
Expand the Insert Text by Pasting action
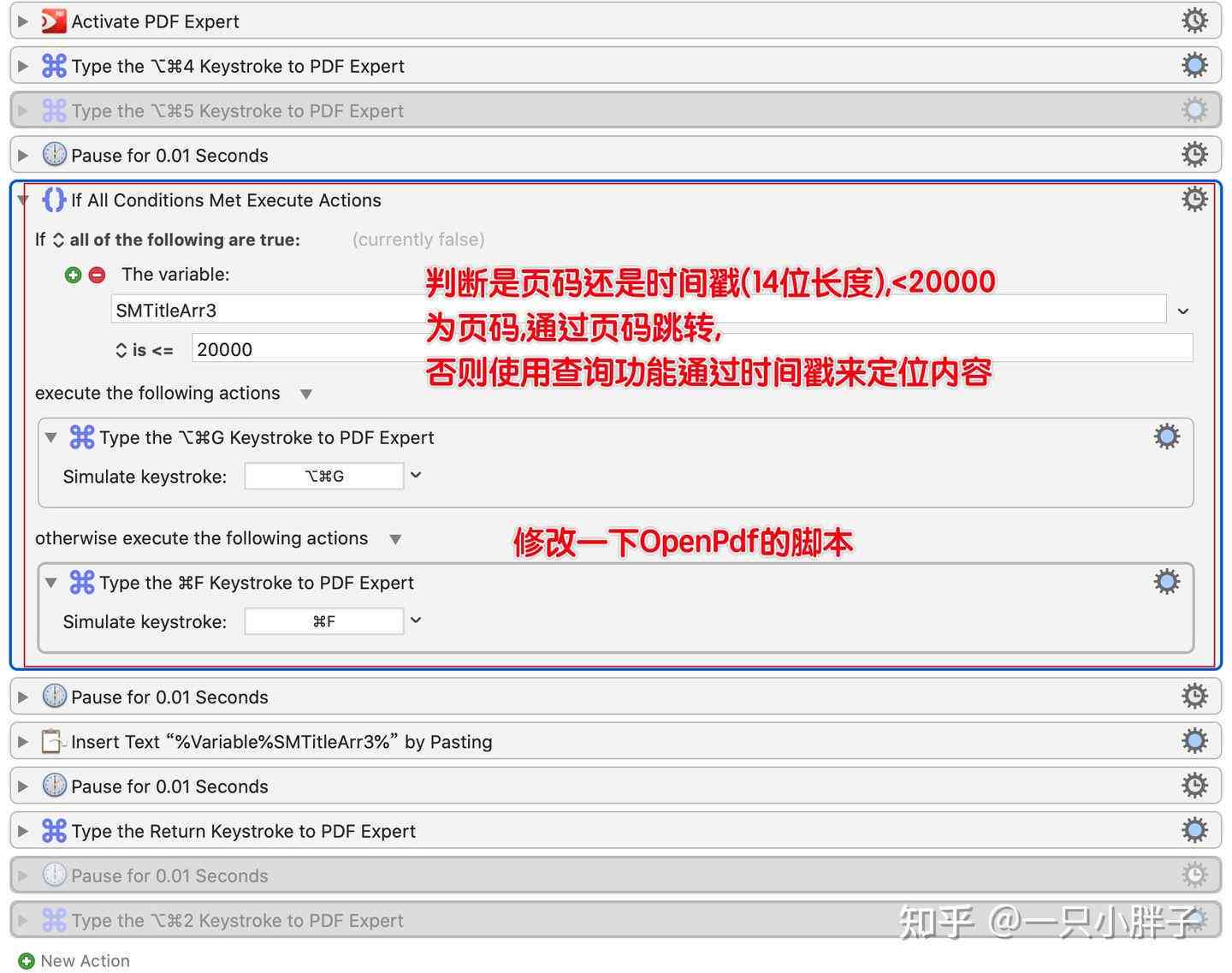pyautogui.click(x=23, y=741)
